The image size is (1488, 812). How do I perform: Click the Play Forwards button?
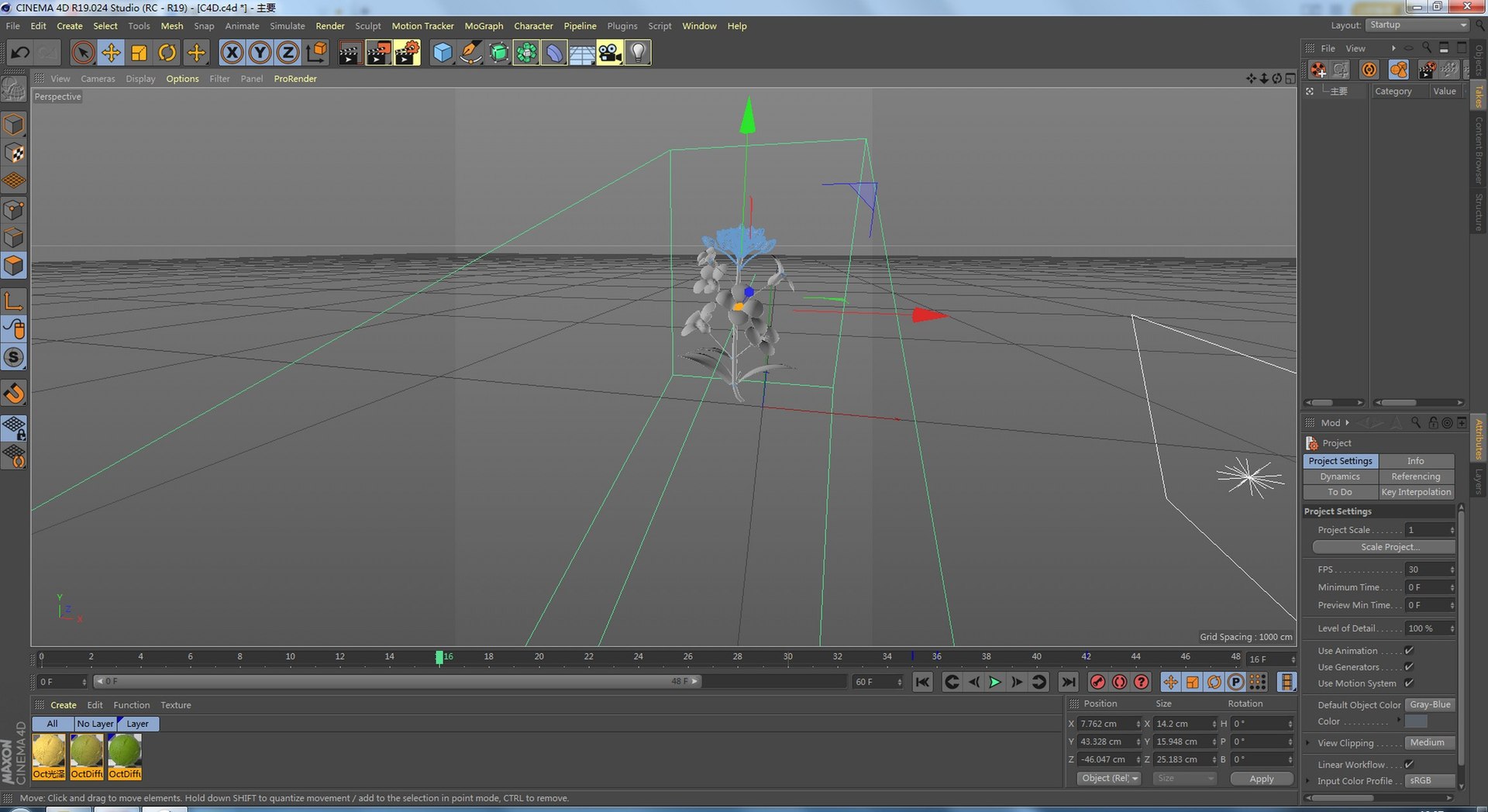(x=995, y=682)
